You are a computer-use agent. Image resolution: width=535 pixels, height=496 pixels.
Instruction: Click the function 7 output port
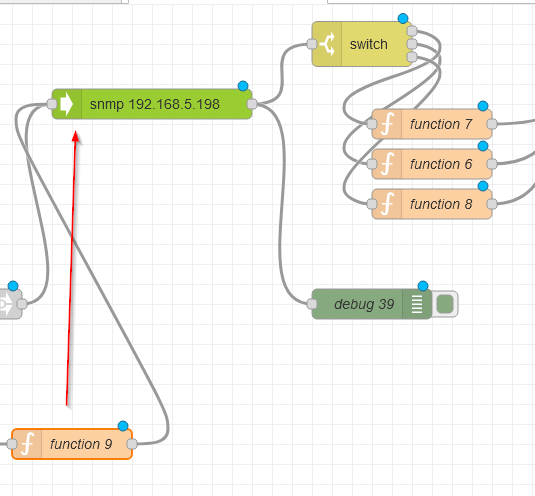pos(492,124)
